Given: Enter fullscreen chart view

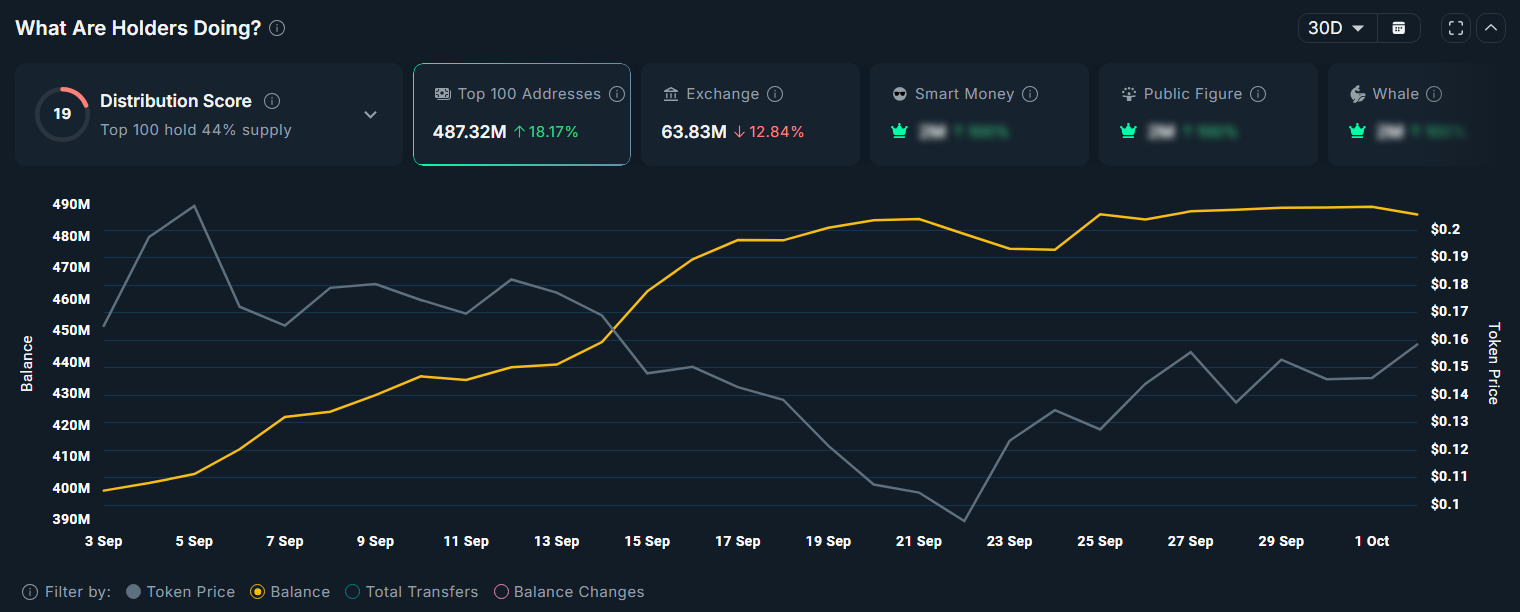Looking at the screenshot, I should pos(1455,27).
